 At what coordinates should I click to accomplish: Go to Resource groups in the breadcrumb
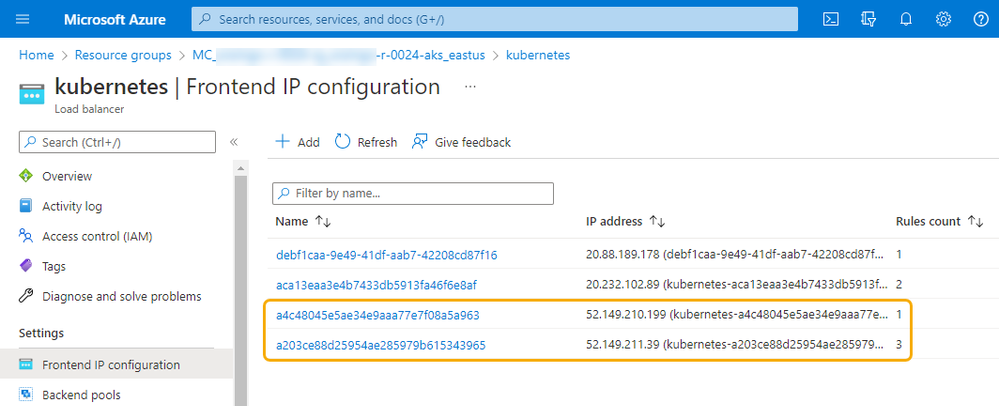(x=123, y=55)
